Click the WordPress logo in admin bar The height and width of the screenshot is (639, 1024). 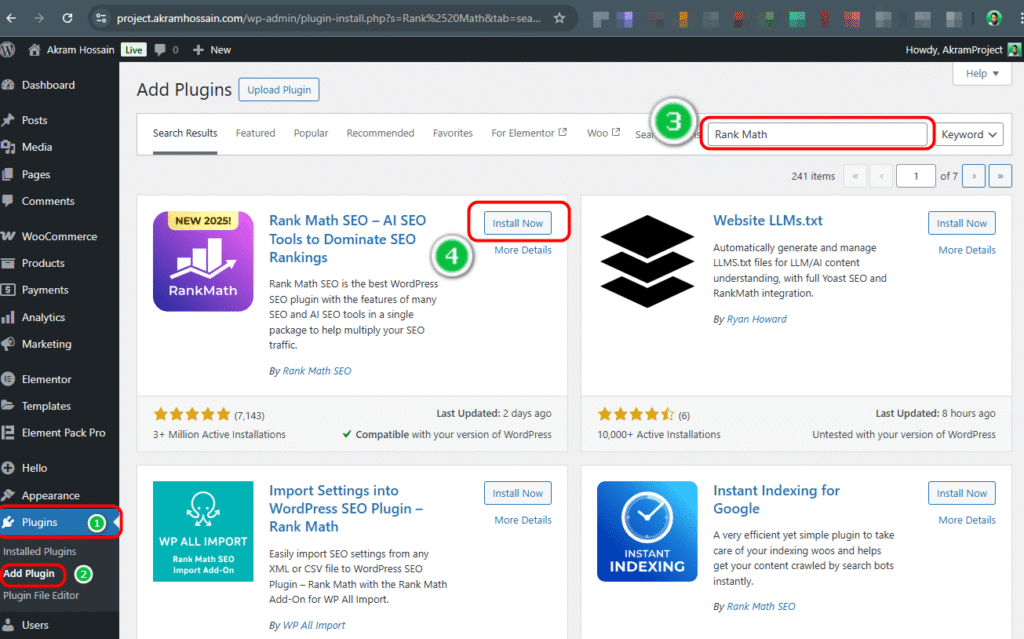tap(9, 49)
